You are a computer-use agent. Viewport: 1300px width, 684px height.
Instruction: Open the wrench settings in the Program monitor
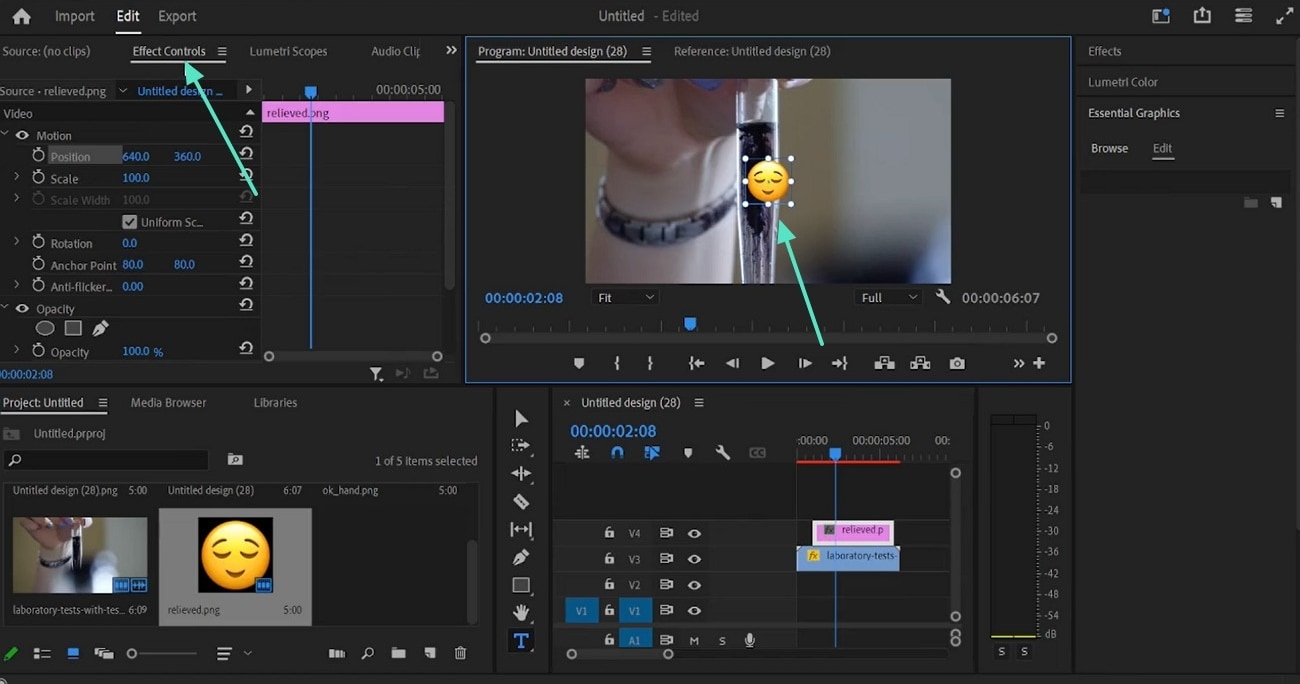[x=940, y=297]
